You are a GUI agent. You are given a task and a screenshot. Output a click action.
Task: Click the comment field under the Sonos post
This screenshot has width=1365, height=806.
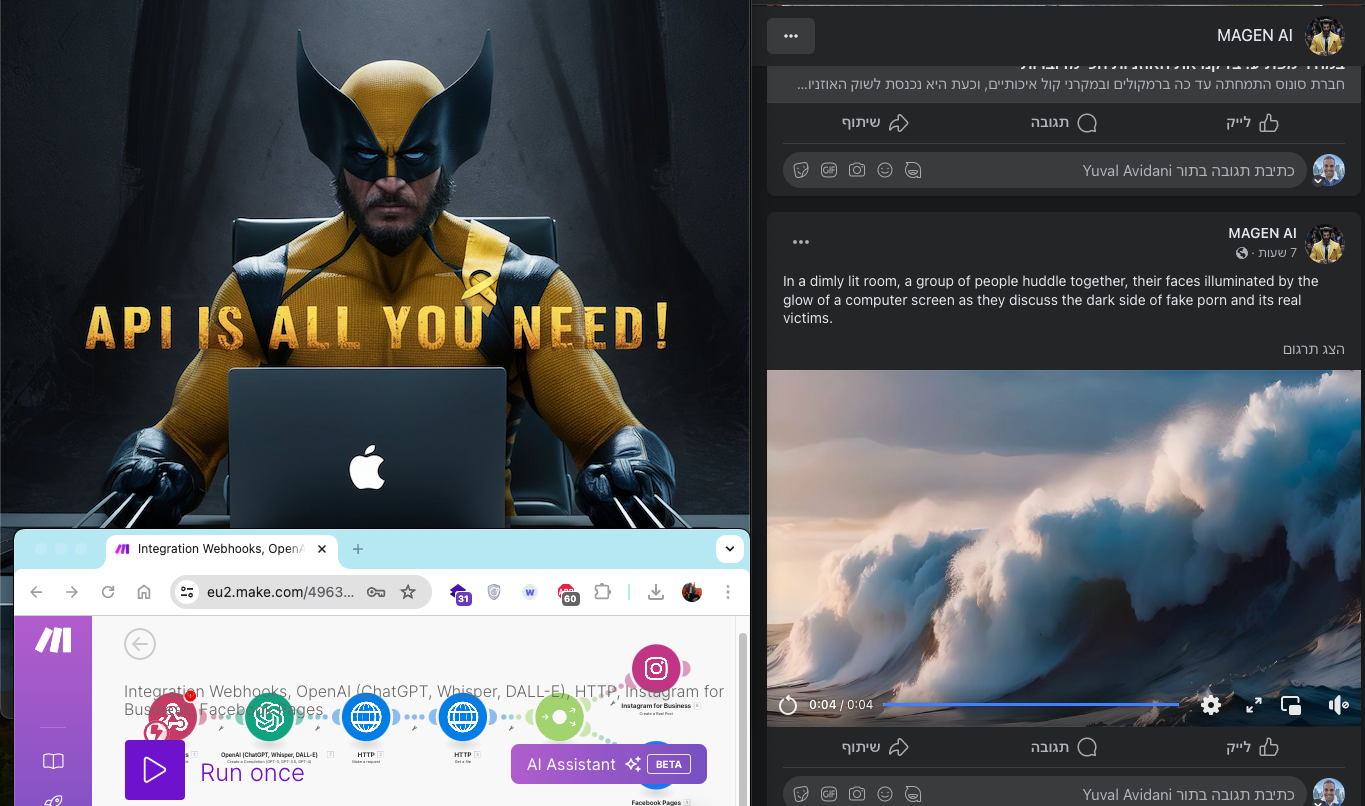(1045, 171)
